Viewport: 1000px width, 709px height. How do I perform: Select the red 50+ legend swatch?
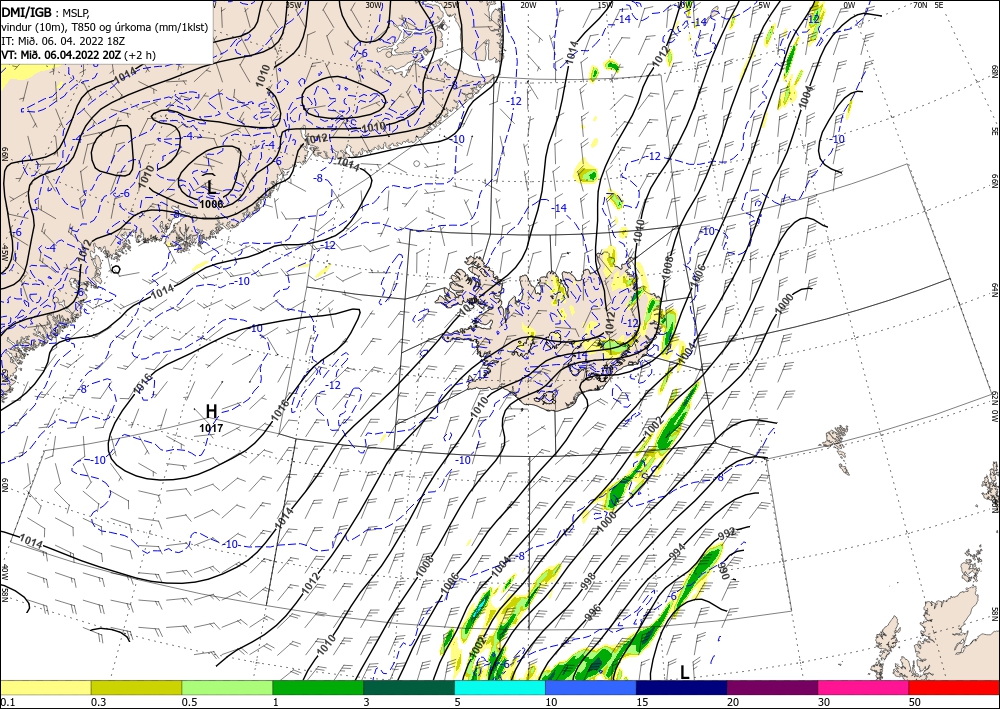pos(954,687)
